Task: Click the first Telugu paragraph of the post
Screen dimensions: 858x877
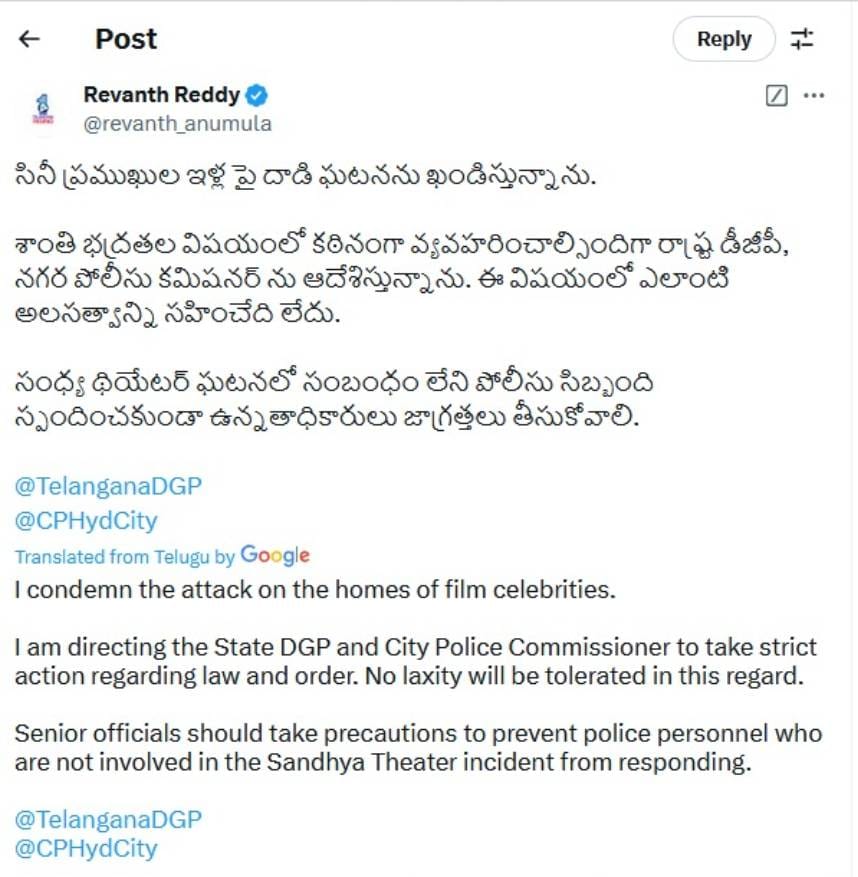Action: [305, 179]
